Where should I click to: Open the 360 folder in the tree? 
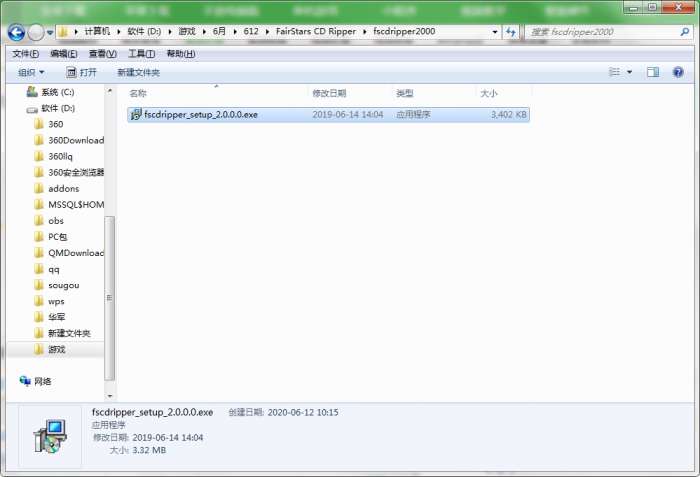pyautogui.click(x=48, y=124)
